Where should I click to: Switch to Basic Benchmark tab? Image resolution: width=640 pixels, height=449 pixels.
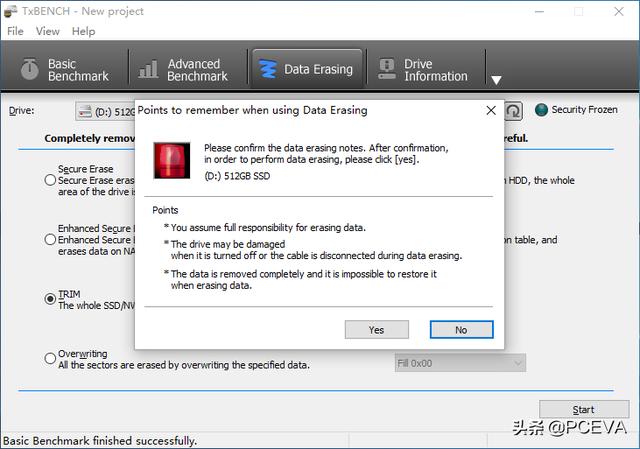65,69
